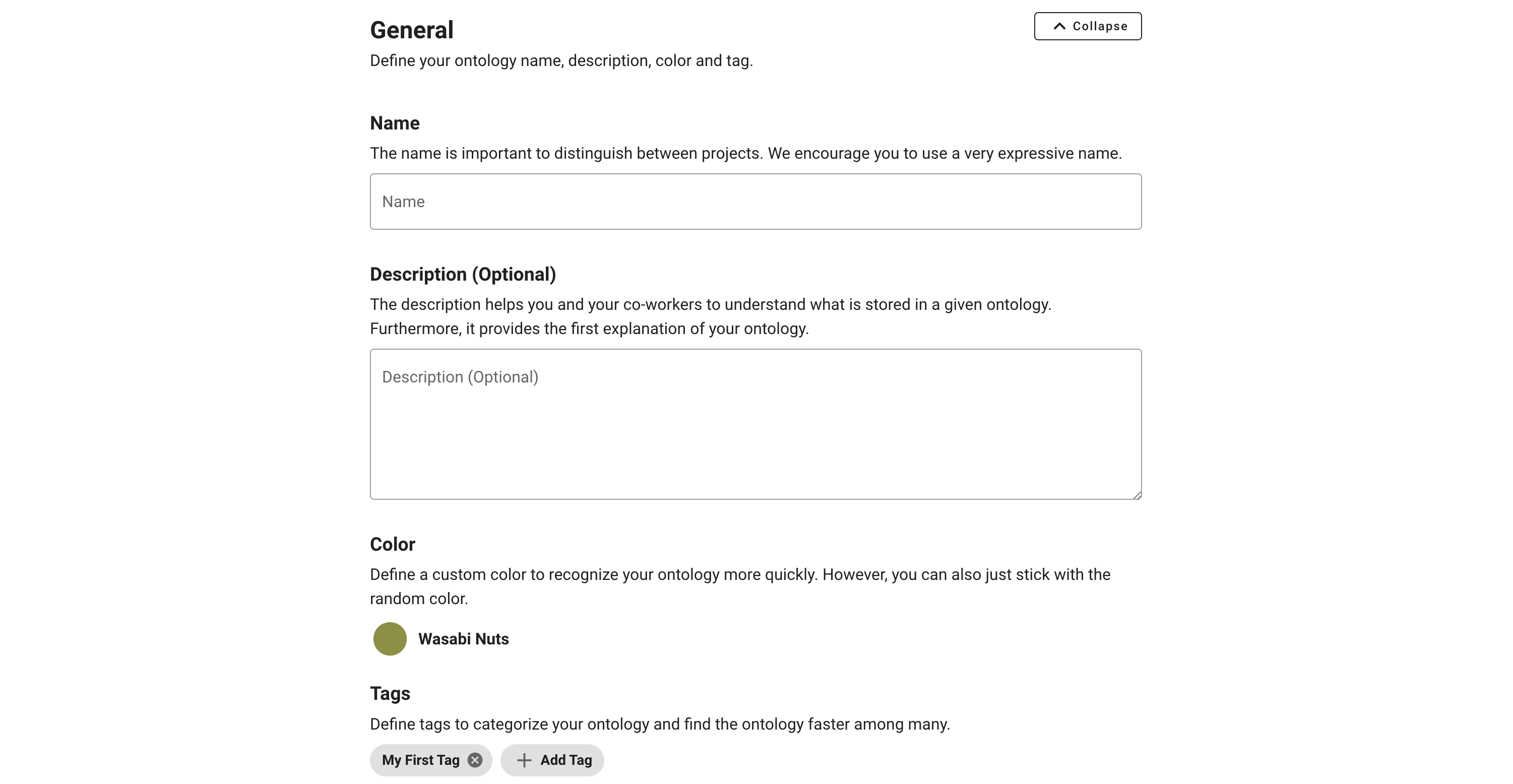
Task: Click the Tags section heading
Action: 390,694
